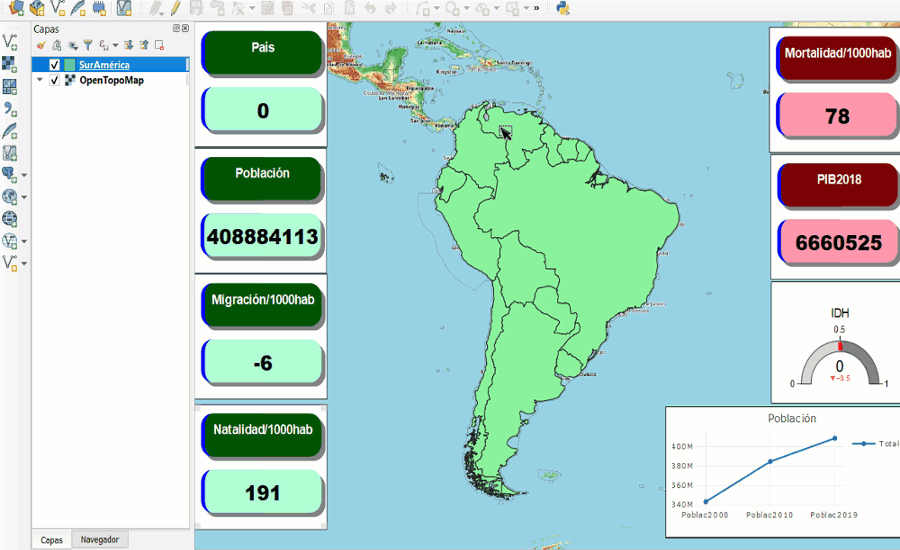The width and height of the screenshot is (900, 550).
Task: Open the PostGIS layer dropdown arrow
Action: click(x=24, y=175)
